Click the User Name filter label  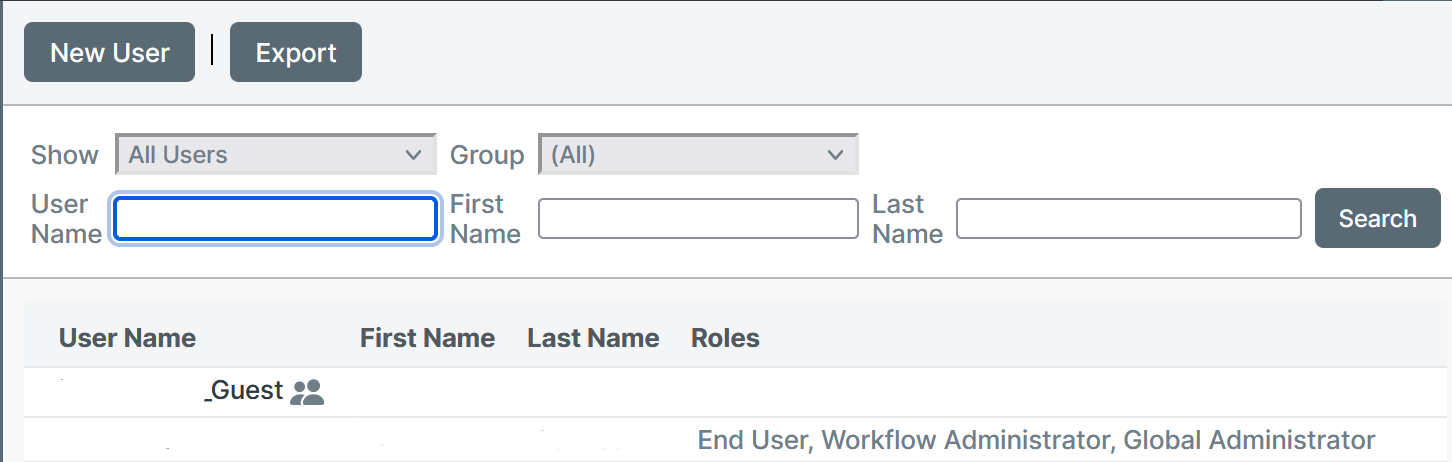tap(66, 219)
